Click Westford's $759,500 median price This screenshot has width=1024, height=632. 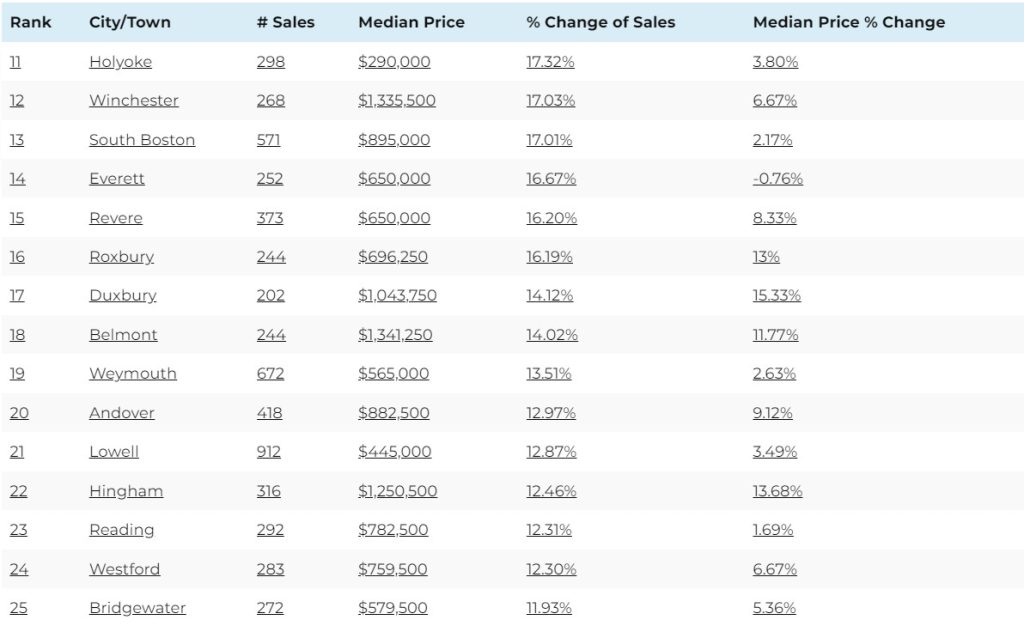(392, 569)
